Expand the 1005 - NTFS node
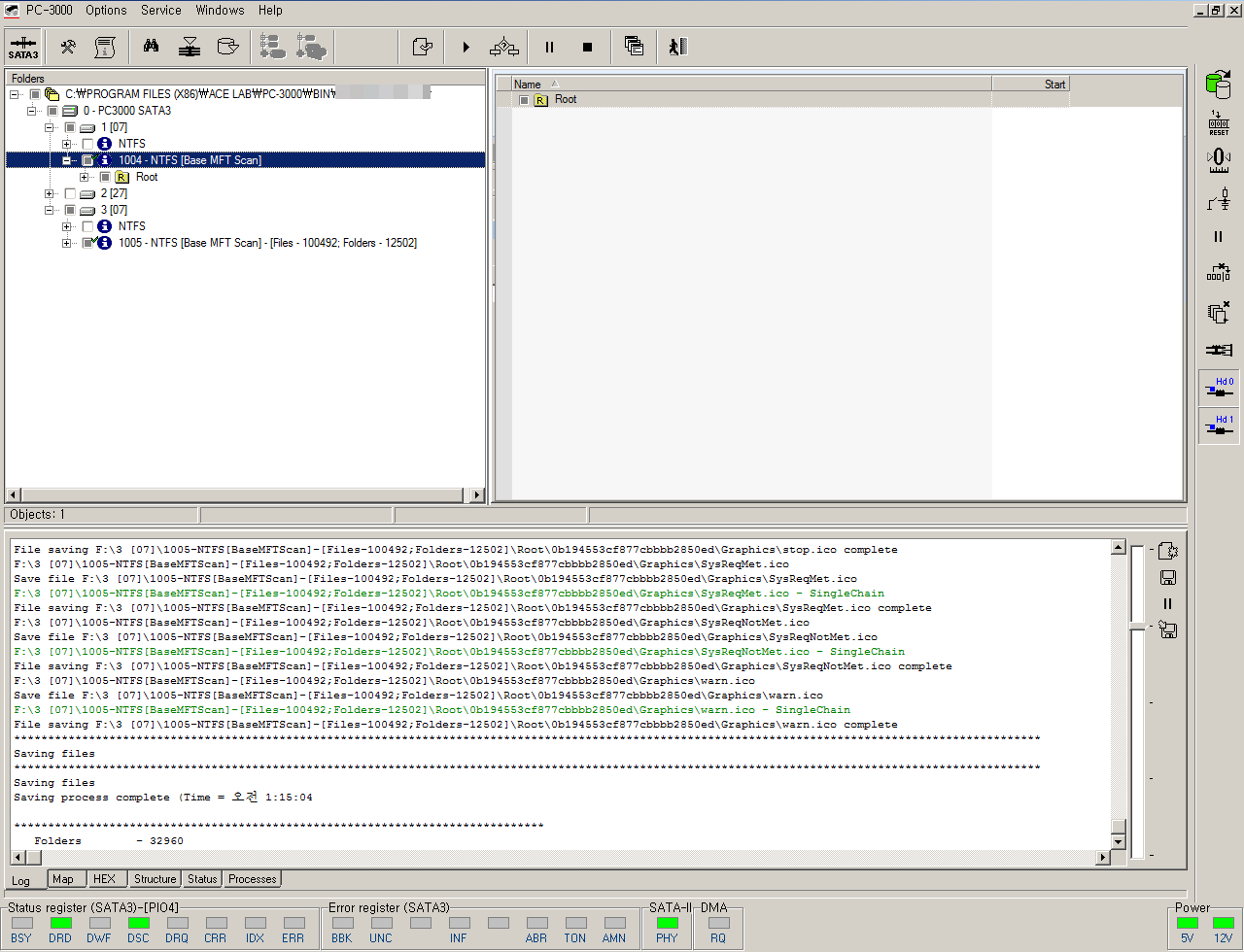Screen dimensions: 1244x952 (x=67, y=243)
